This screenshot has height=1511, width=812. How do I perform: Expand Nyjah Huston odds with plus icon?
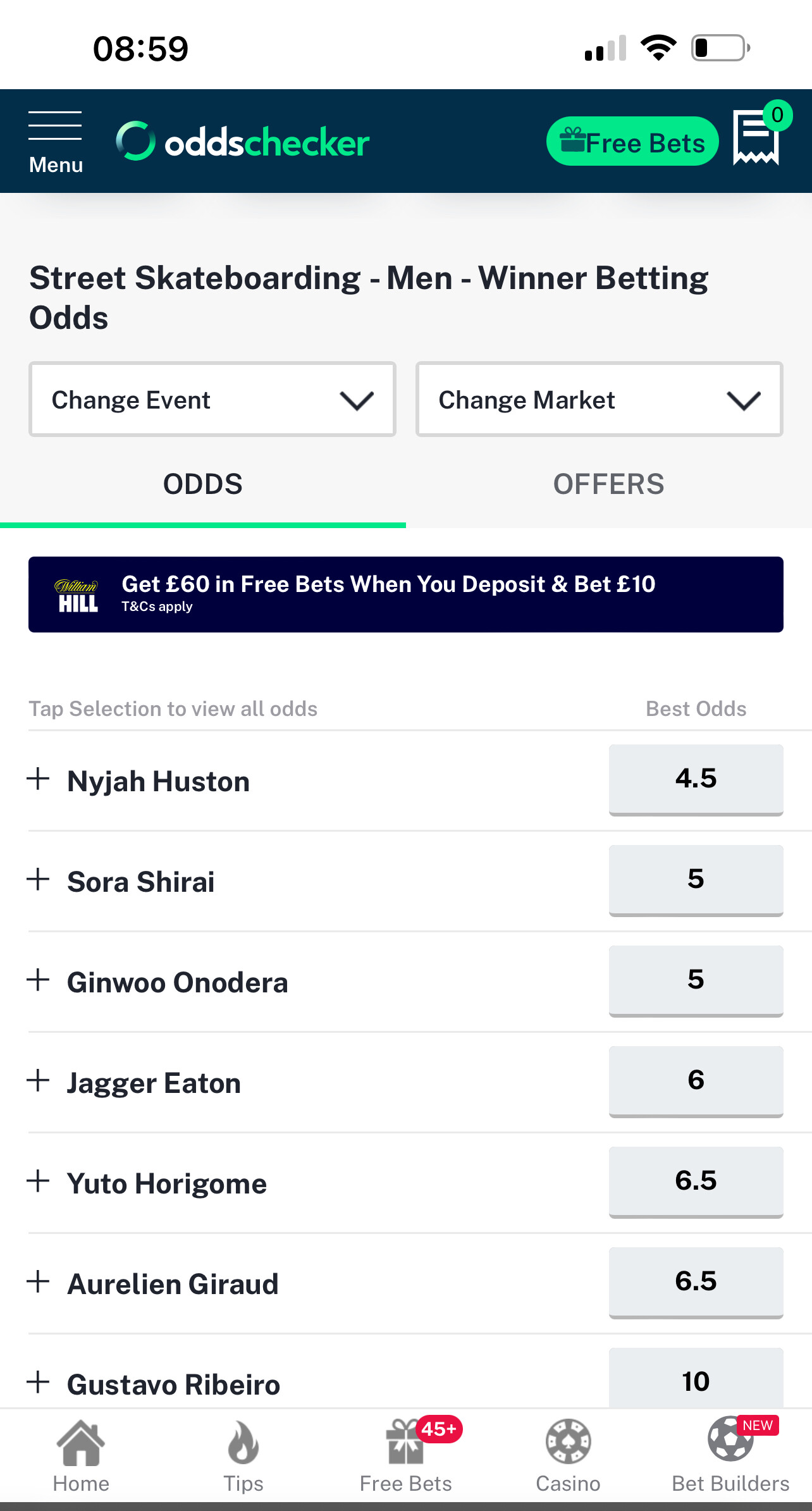39,779
